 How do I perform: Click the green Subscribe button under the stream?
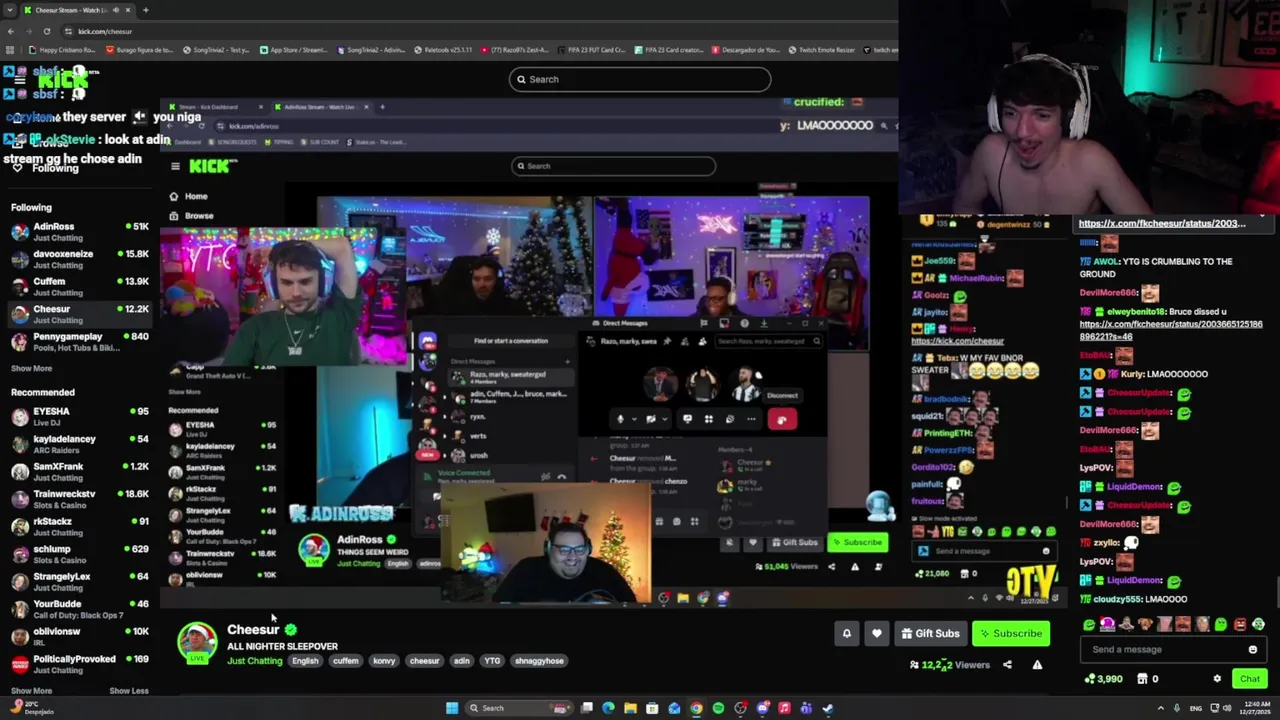pyautogui.click(x=1011, y=633)
